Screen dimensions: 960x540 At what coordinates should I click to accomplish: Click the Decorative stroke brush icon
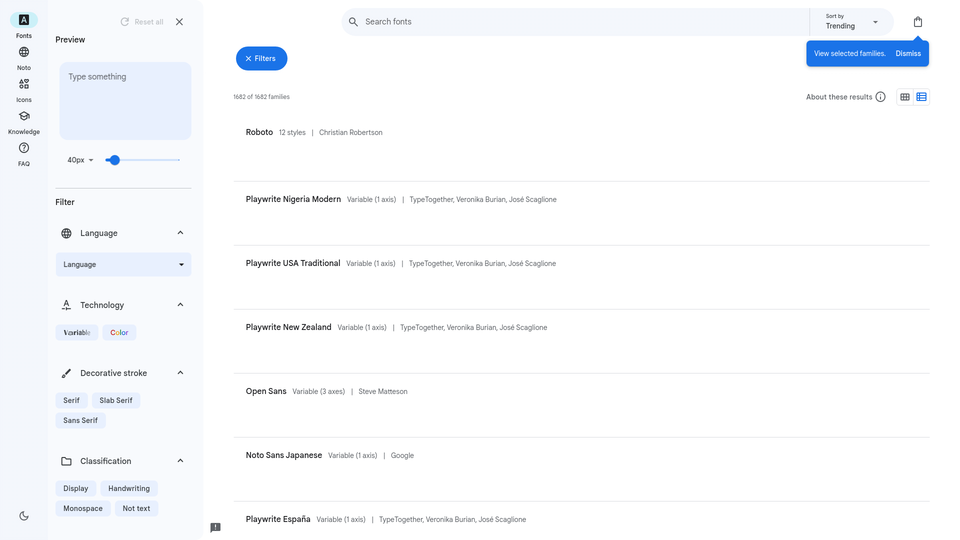tap(66, 373)
